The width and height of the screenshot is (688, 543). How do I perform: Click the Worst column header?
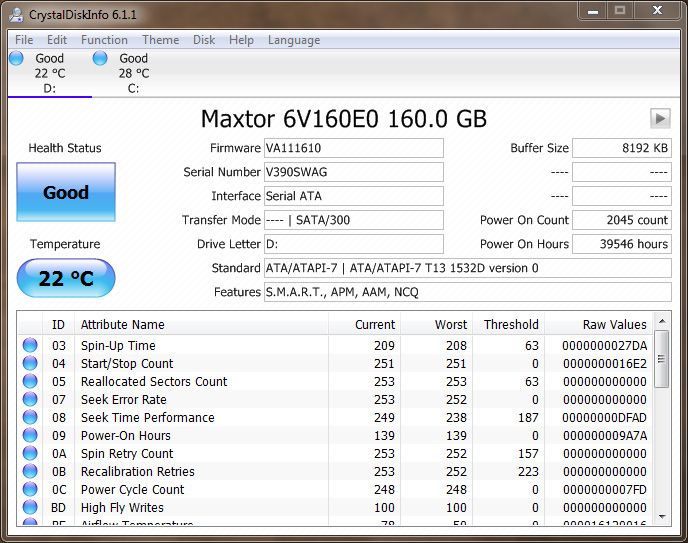click(x=436, y=325)
